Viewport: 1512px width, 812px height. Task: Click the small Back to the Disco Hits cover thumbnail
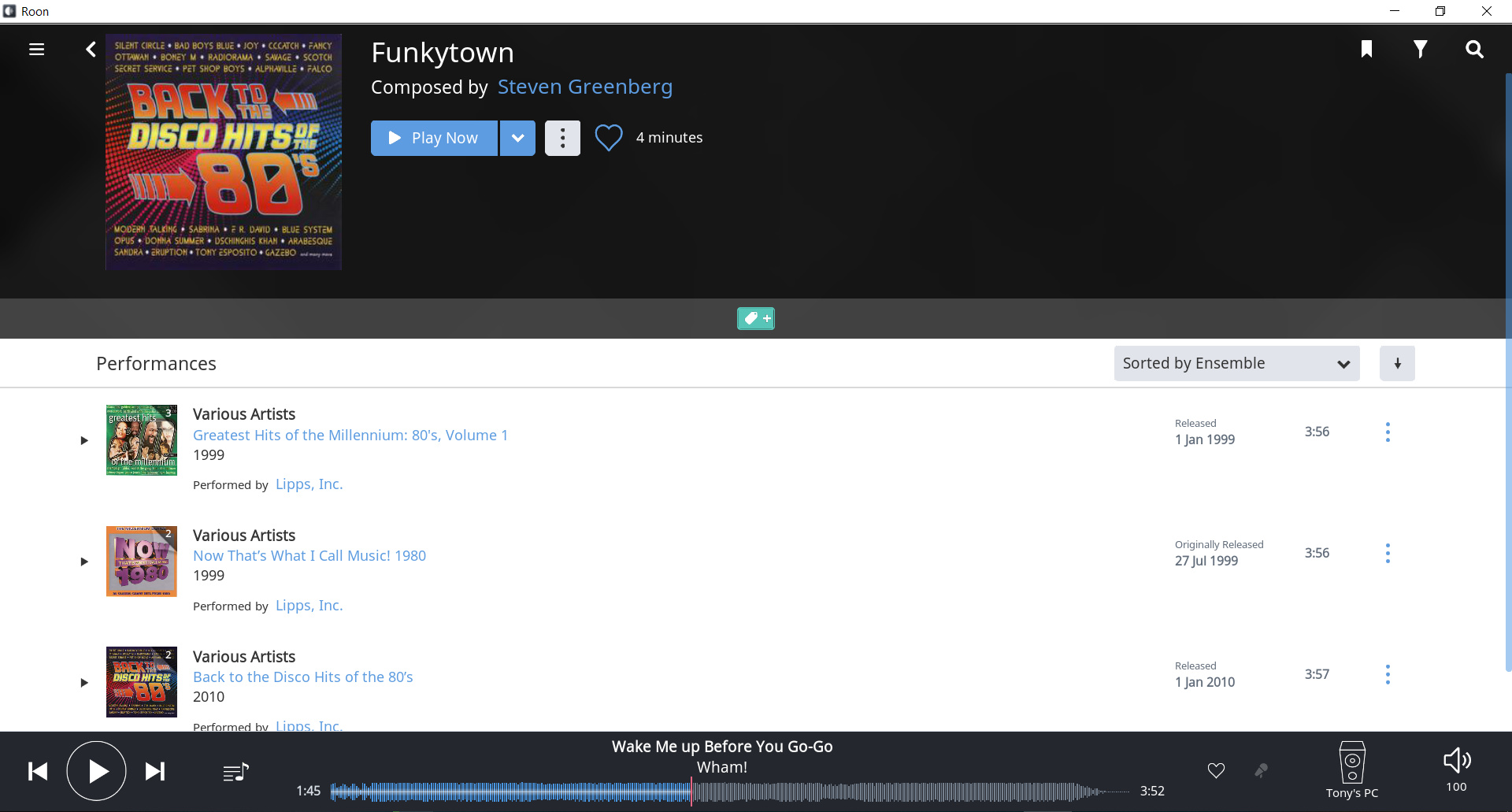coord(142,682)
